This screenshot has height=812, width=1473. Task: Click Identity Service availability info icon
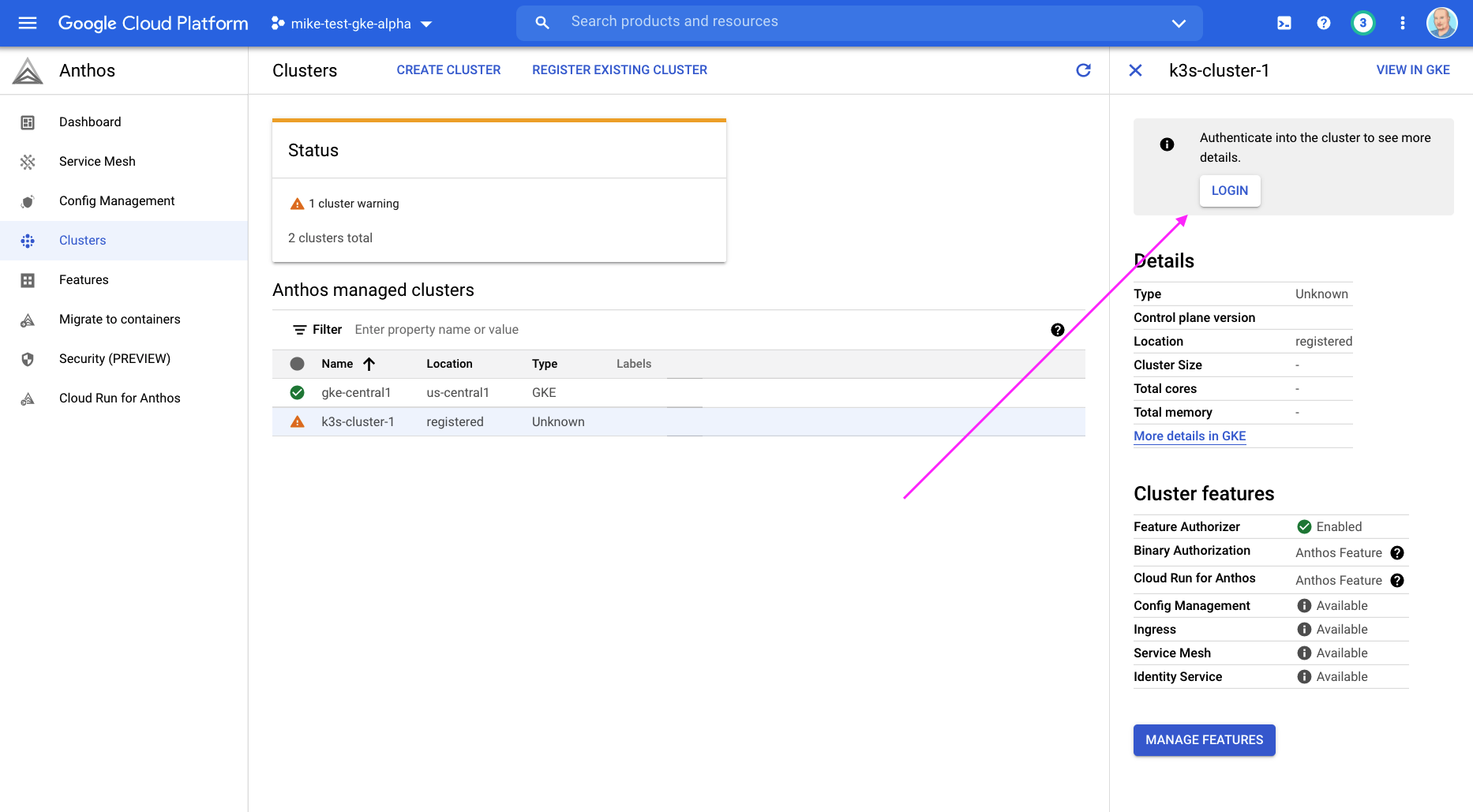pyautogui.click(x=1304, y=677)
